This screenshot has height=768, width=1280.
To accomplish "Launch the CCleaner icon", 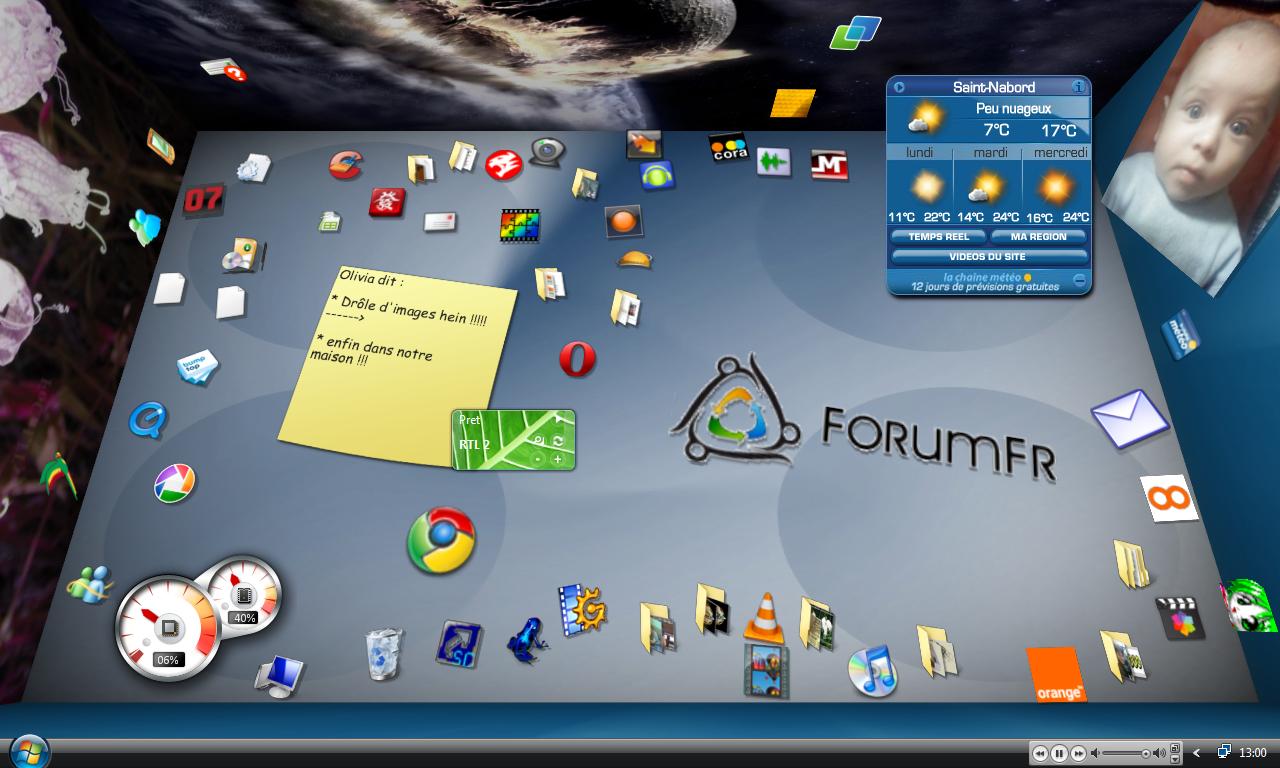I will [x=346, y=164].
